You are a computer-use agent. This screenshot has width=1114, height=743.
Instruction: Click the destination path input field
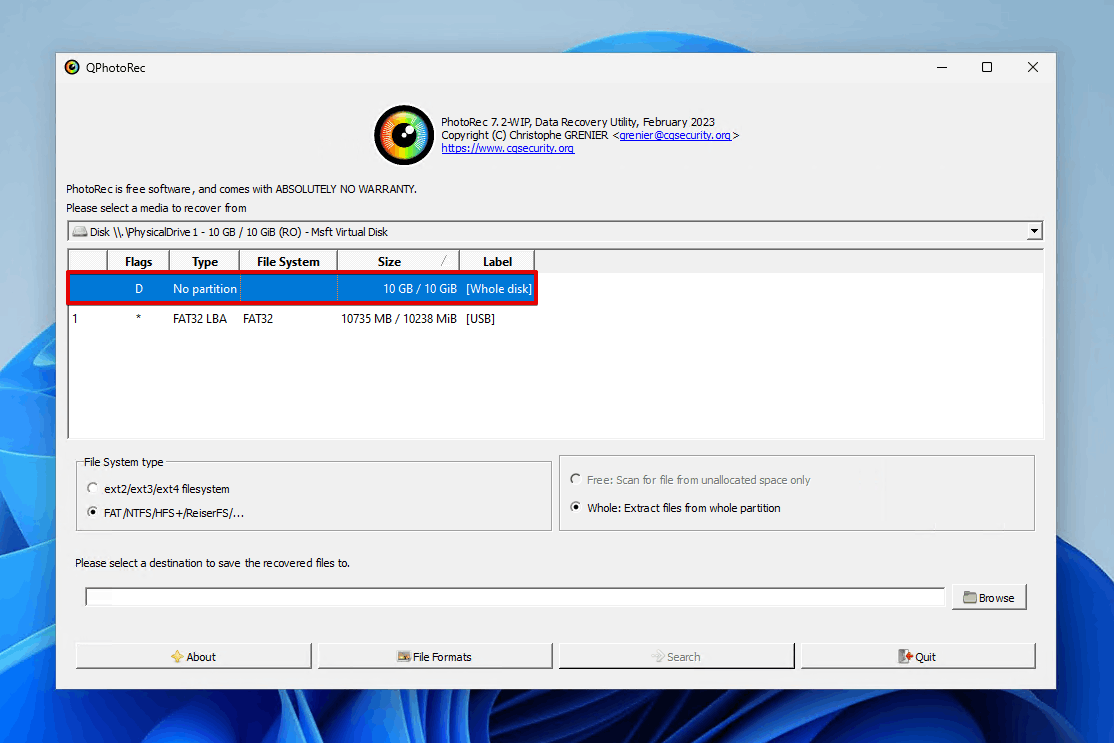pos(514,597)
